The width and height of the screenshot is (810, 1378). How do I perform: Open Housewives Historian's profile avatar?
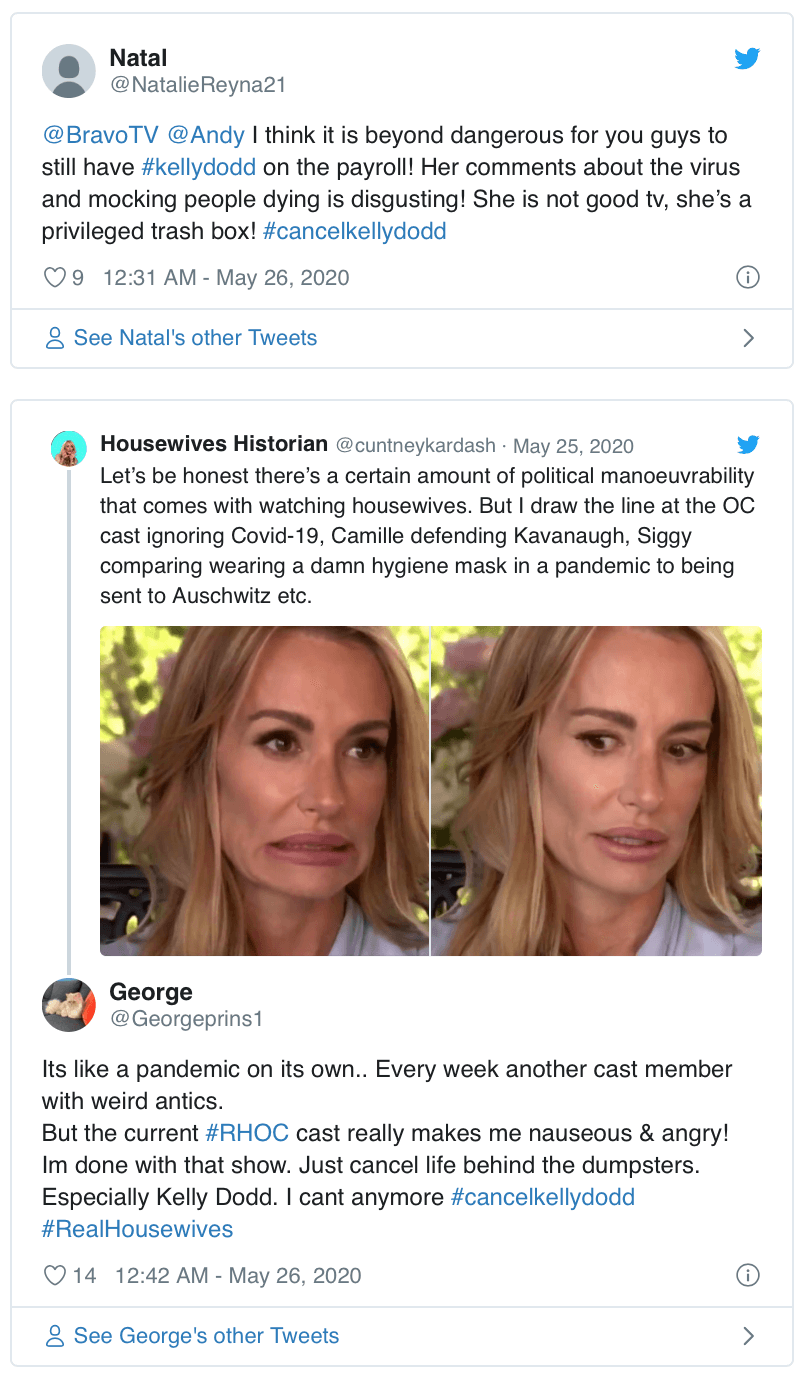(x=68, y=448)
